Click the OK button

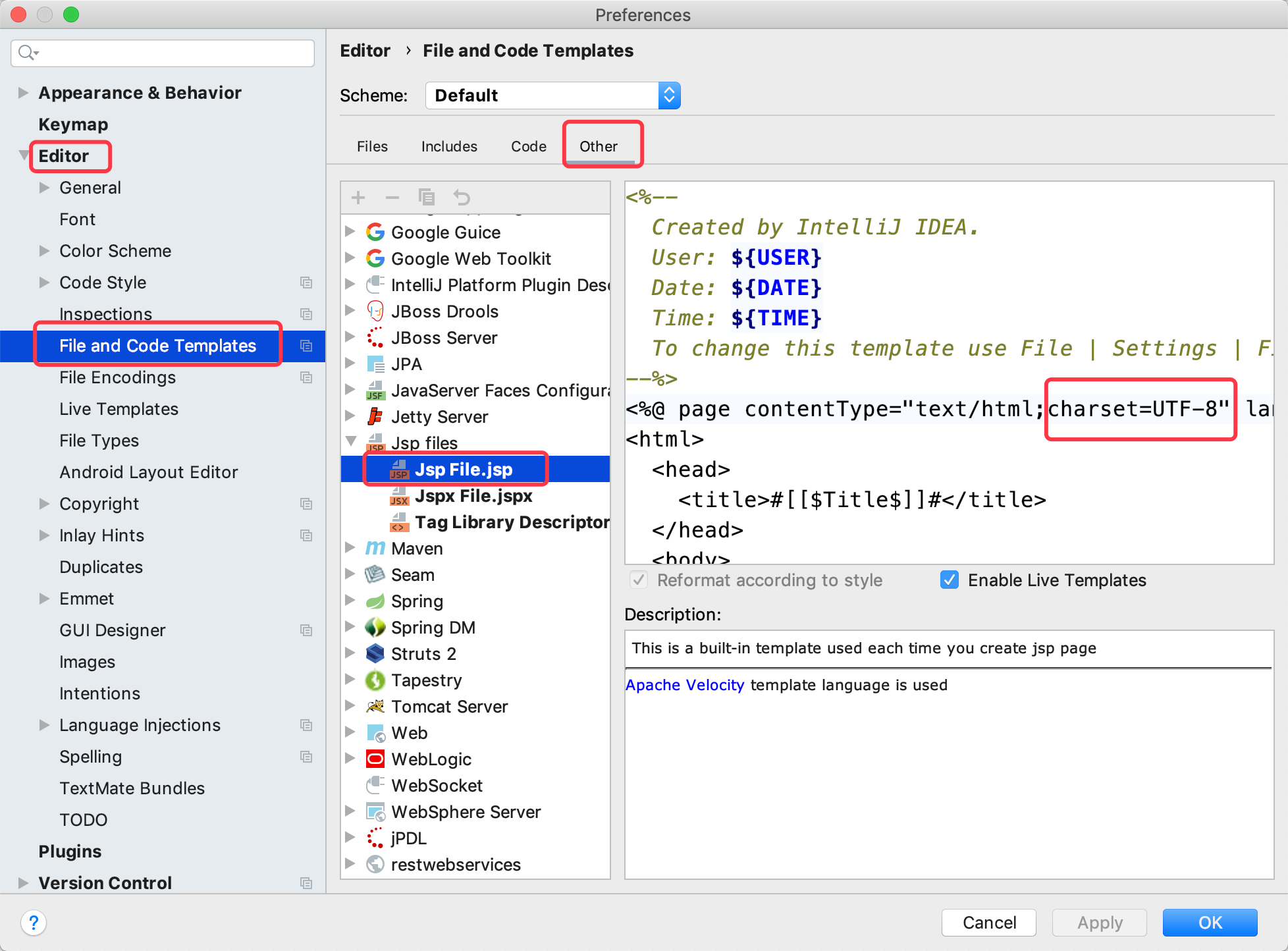[x=1210, y=922]
